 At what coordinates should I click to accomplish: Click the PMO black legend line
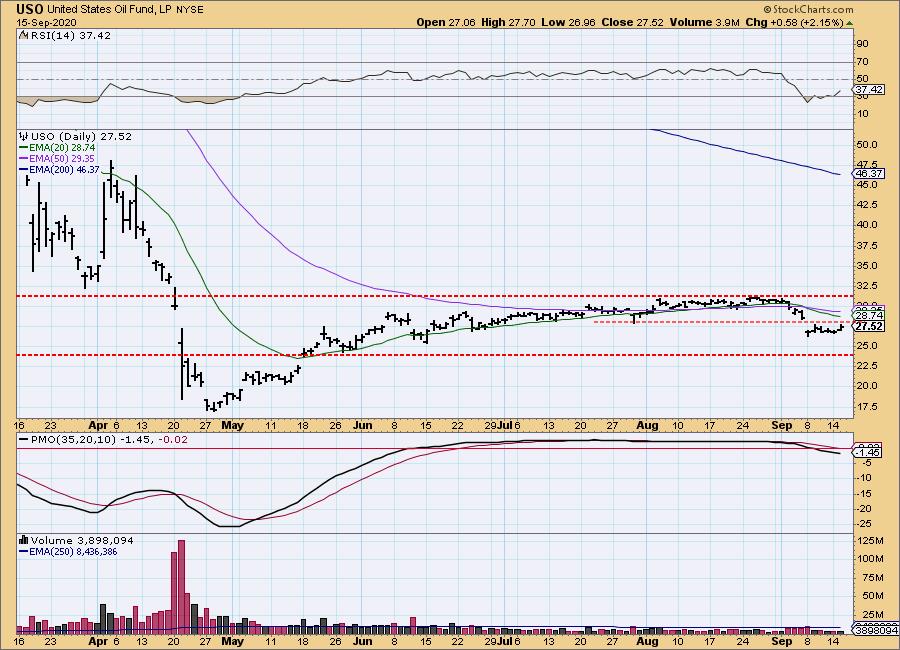24,440
